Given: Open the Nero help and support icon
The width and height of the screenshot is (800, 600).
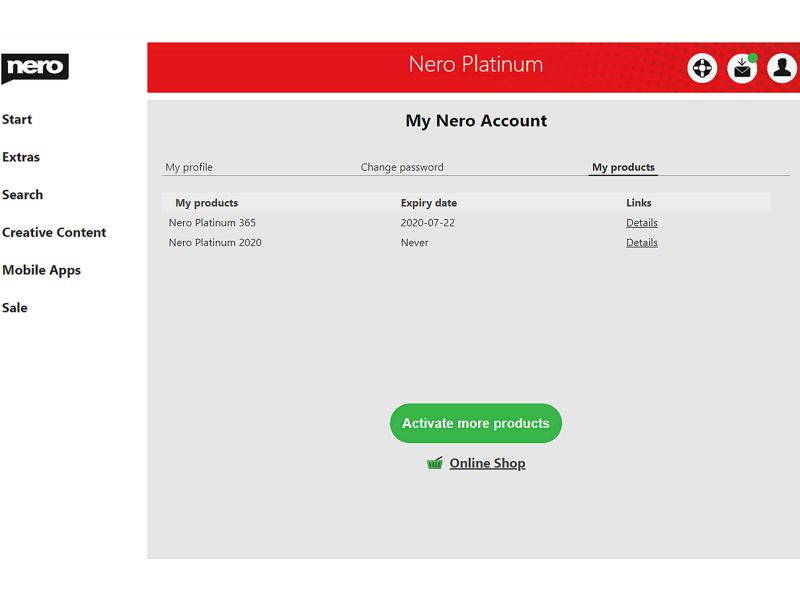Looking at the screenshot, I should 703,69.
